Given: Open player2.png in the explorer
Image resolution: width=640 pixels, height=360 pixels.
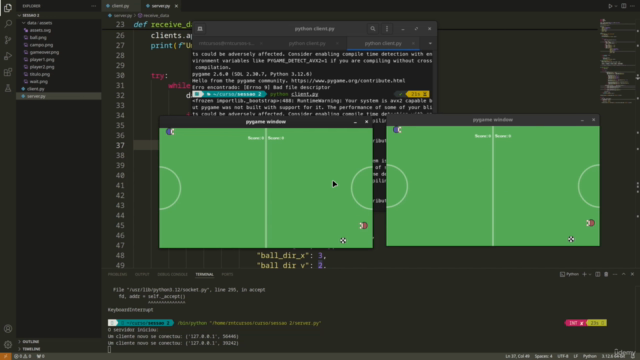Looking at the screenshot, I should click(42, 67).
